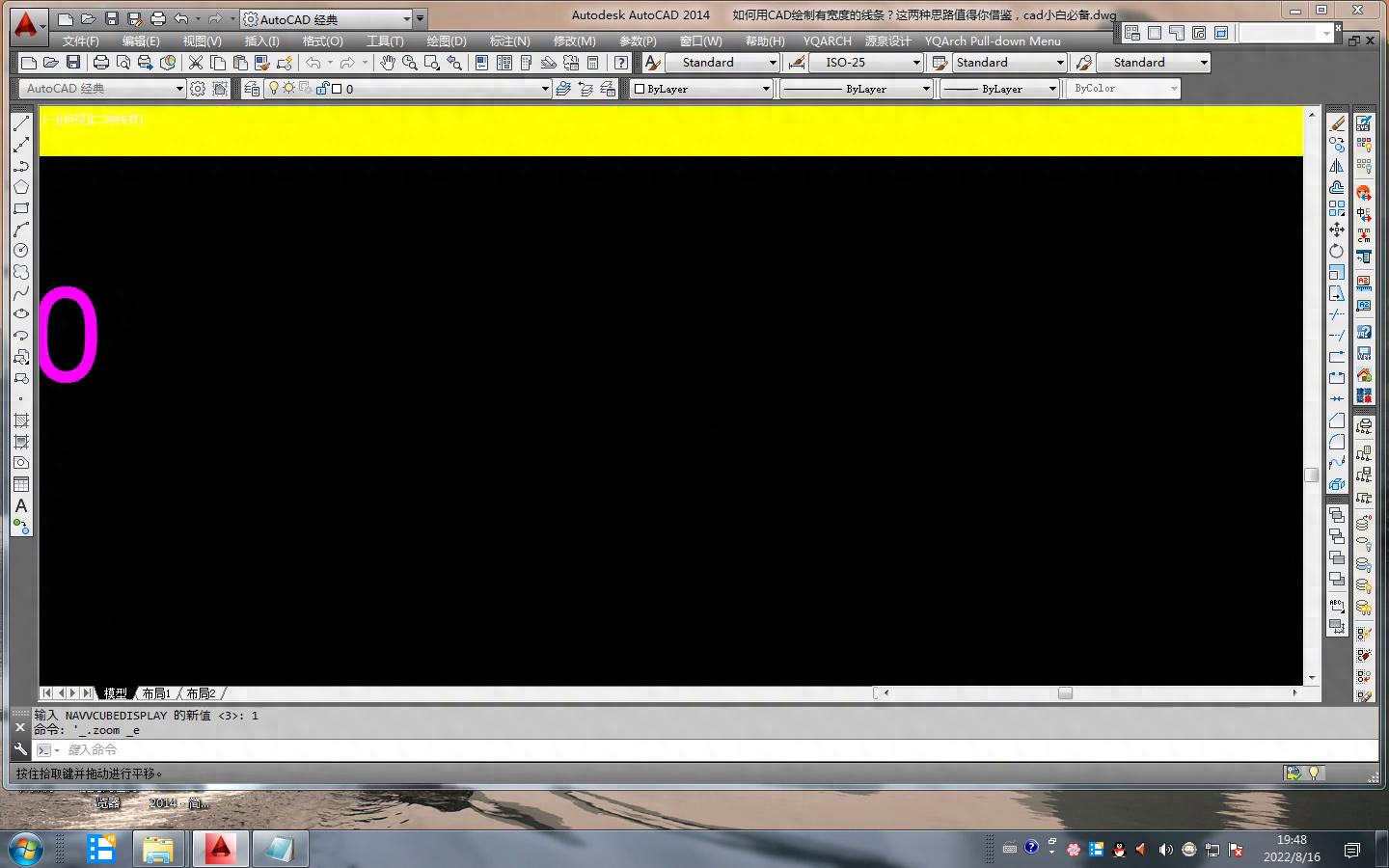Choose the Rectangle drawing tool

pos(21,208)
